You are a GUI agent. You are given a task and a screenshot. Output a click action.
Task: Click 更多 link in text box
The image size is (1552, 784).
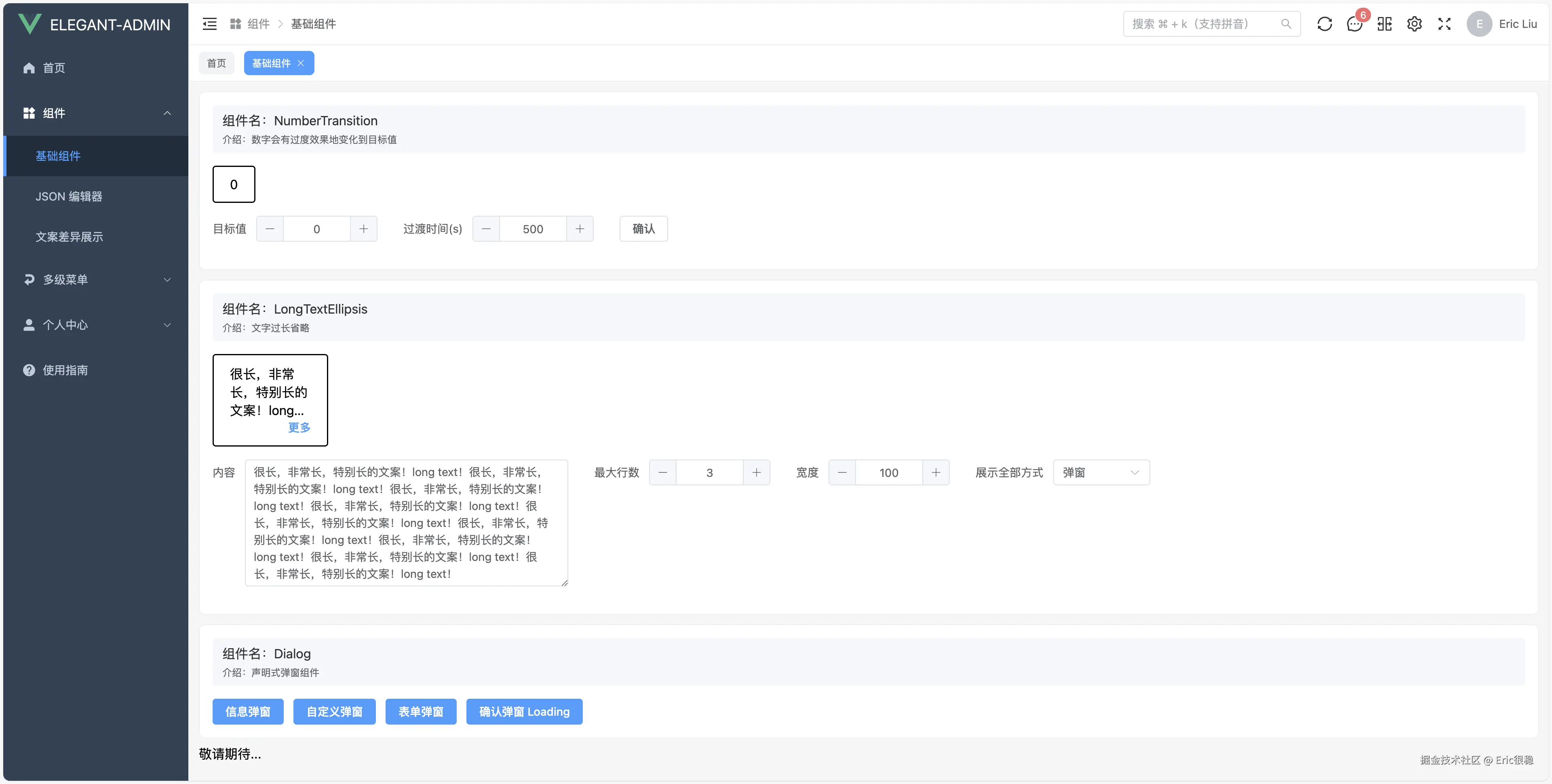299,427
